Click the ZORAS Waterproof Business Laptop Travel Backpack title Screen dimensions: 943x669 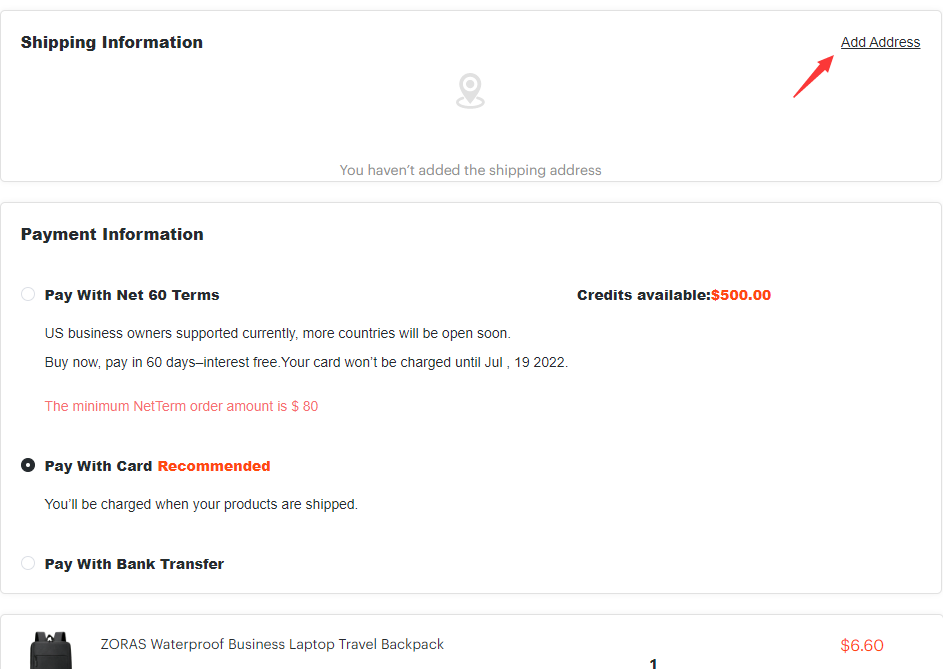point(272,644)
